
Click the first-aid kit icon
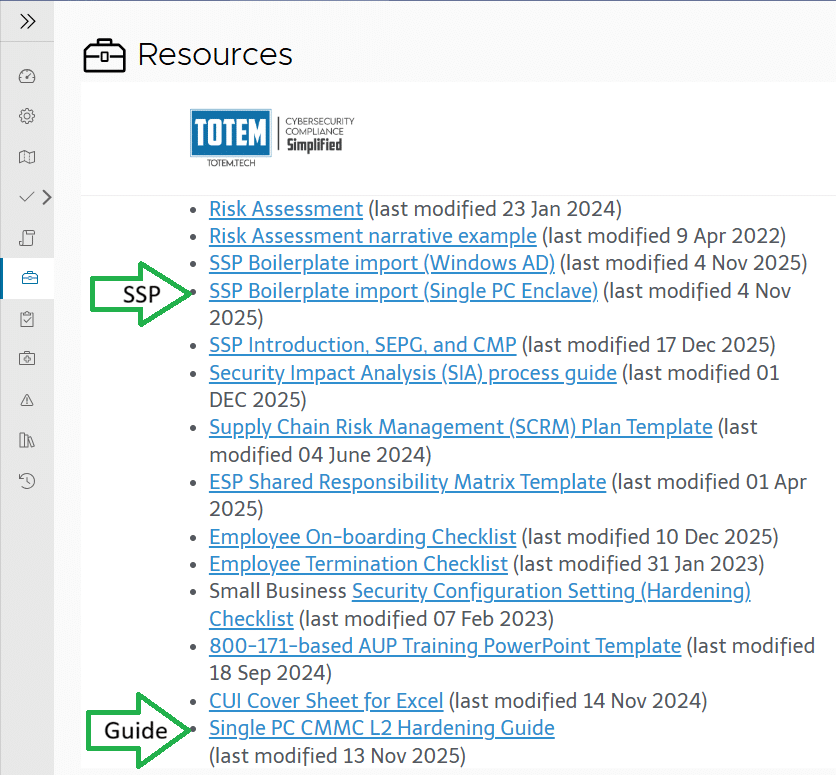coord(27,358)
